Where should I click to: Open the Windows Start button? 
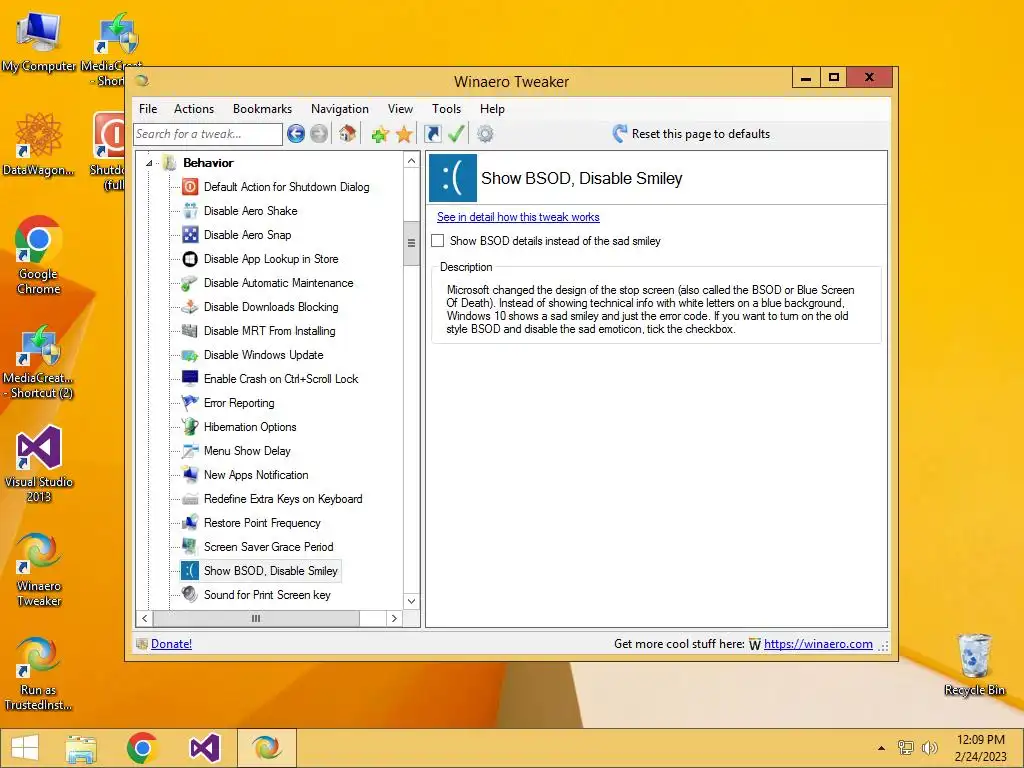tap(25, 748)
